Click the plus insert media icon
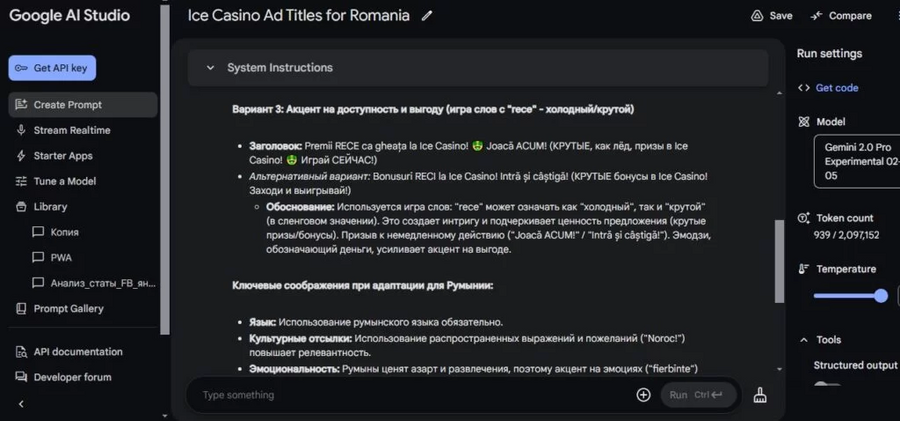This screenshot has height=421, width=900. click(x=643, y=395)
